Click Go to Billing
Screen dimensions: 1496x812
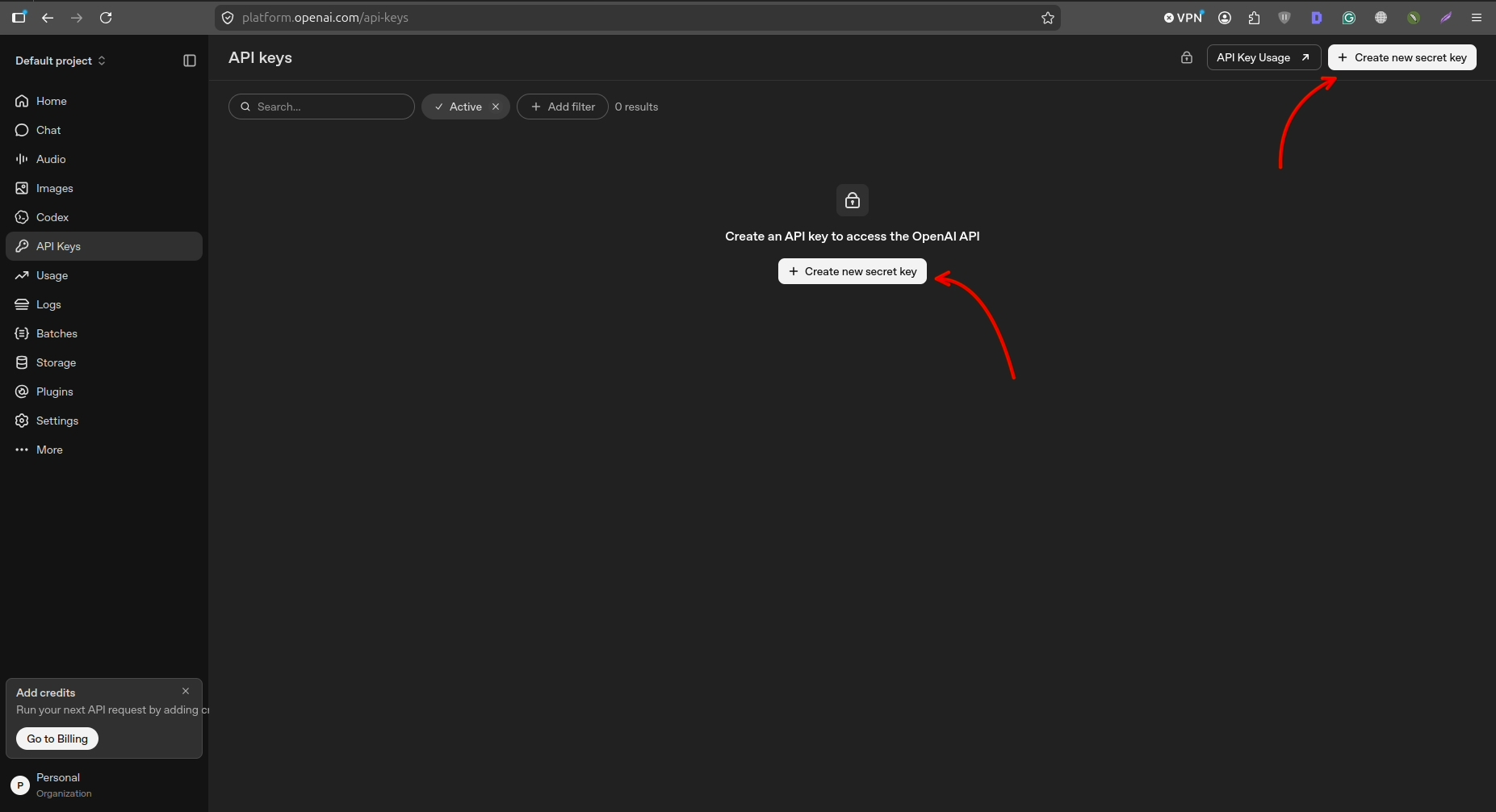(57, 739)
